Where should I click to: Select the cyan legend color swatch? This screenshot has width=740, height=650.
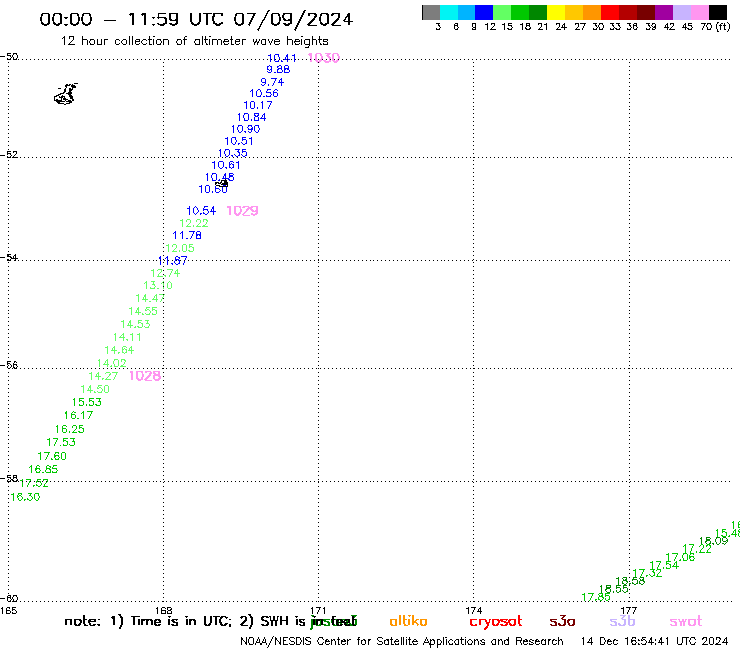coord(449,12)
